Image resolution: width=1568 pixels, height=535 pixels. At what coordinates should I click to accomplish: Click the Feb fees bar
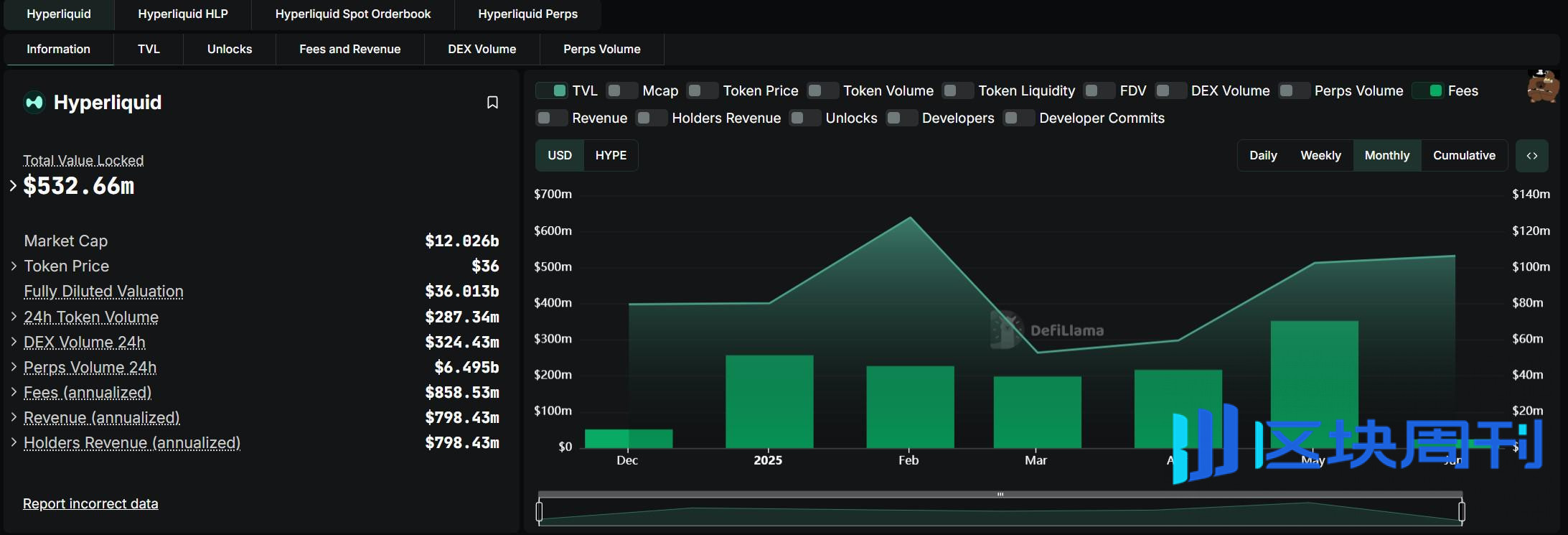tap(910, 407)
